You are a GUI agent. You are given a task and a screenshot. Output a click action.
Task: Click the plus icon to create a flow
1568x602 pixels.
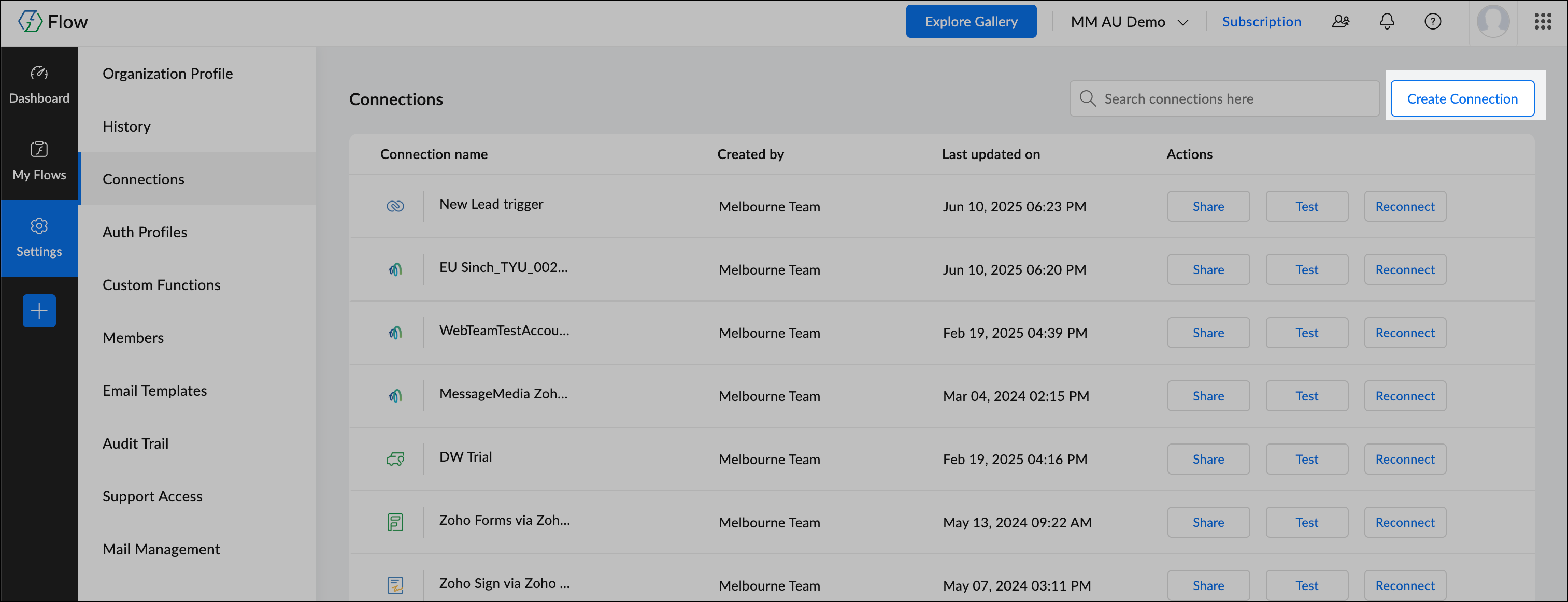[39, 310]
